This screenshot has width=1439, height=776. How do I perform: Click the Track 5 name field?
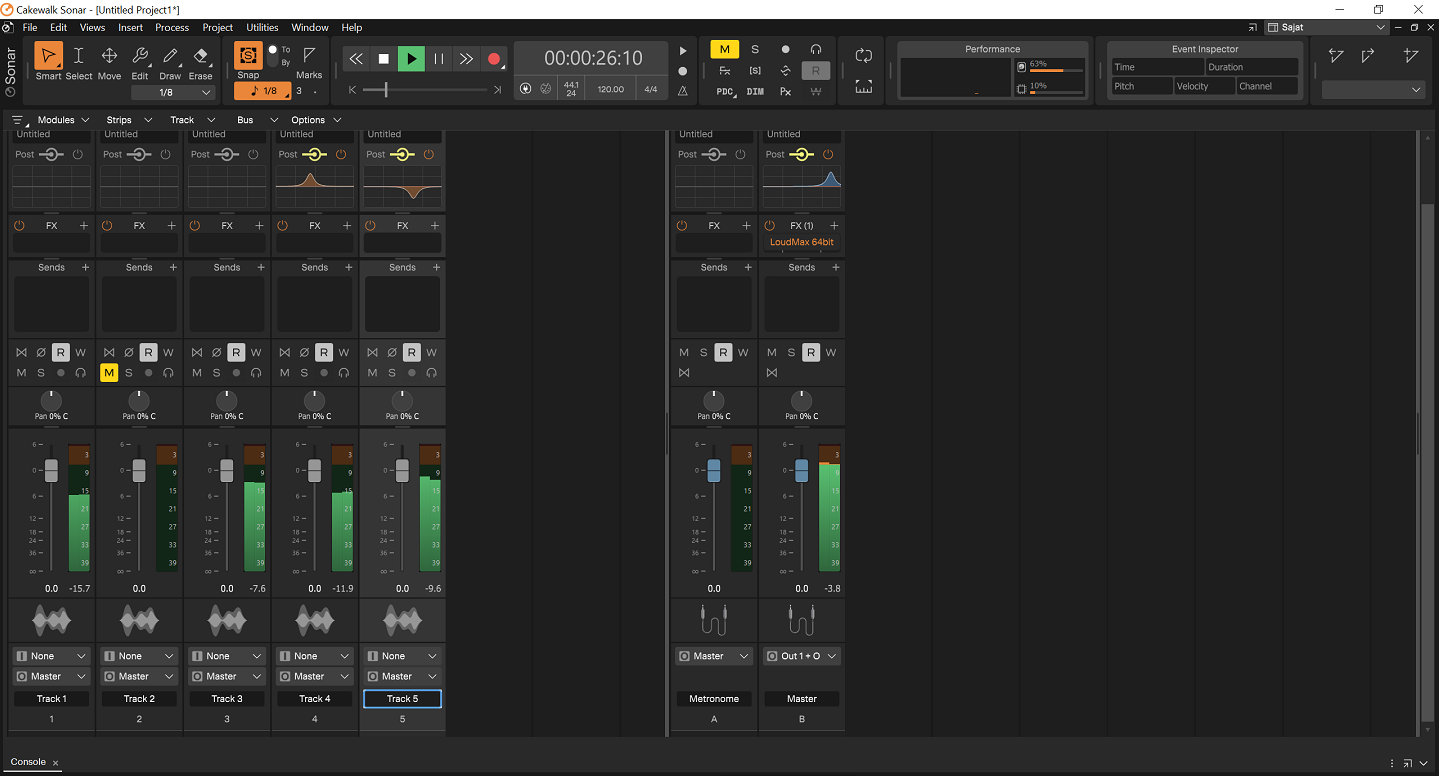pyautogui.click(x=402, y=699)
